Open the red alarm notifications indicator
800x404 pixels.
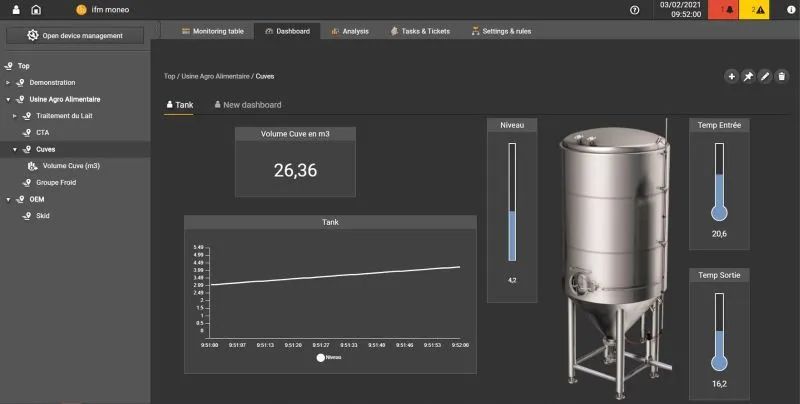724,10
